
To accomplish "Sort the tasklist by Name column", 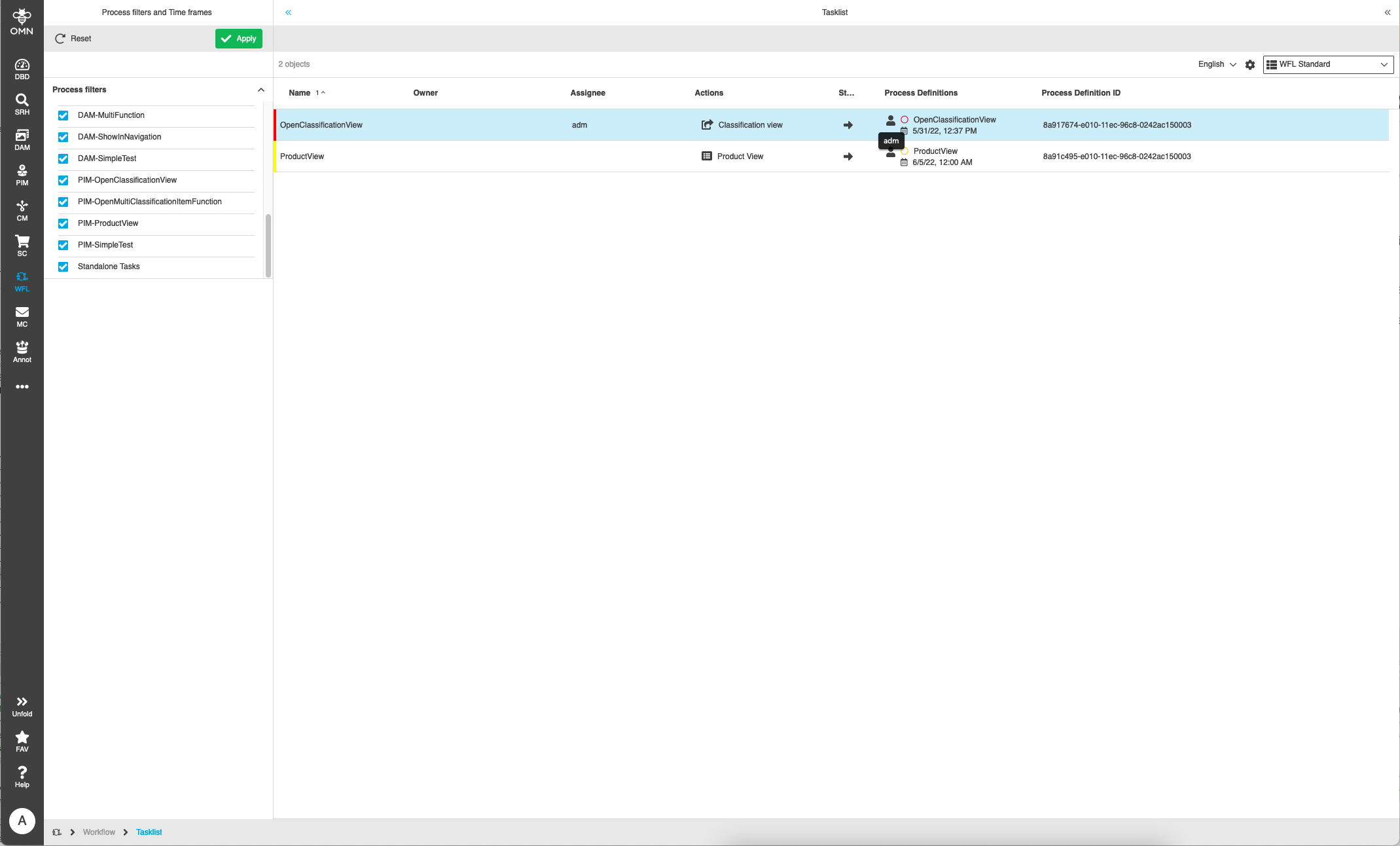I will click(x=299, y=93).
